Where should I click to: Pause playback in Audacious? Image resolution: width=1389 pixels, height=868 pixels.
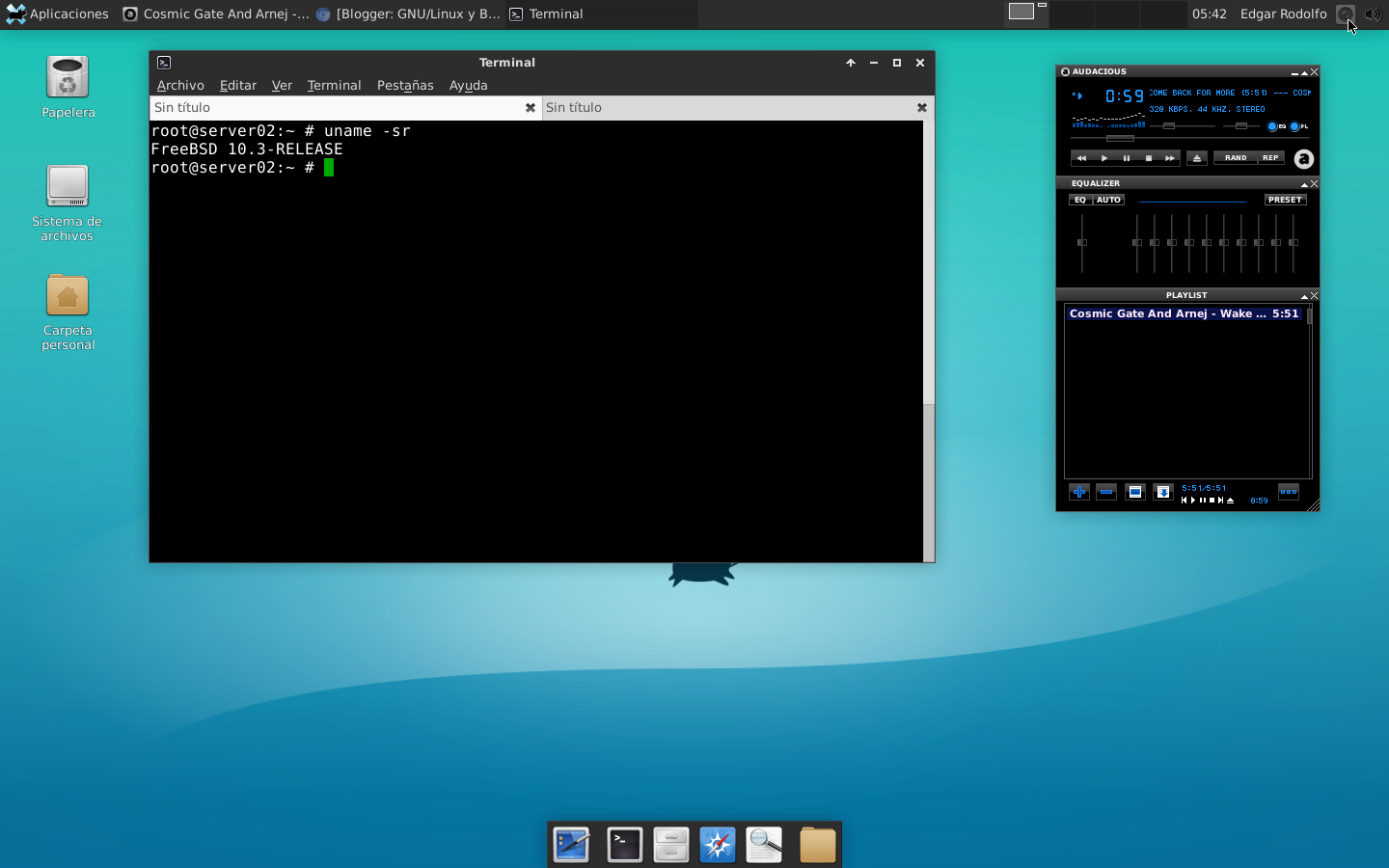(1126, 158)
